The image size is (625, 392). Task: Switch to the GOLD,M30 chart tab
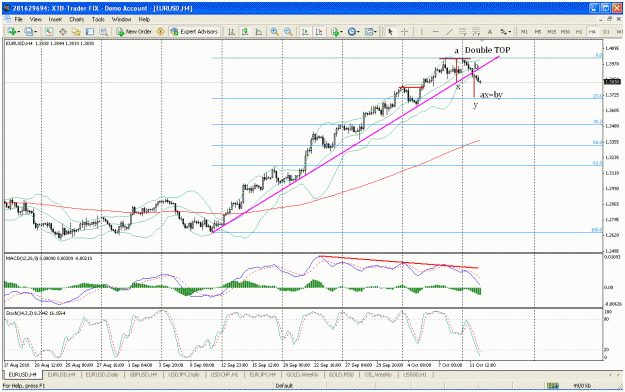coord(340,375)
